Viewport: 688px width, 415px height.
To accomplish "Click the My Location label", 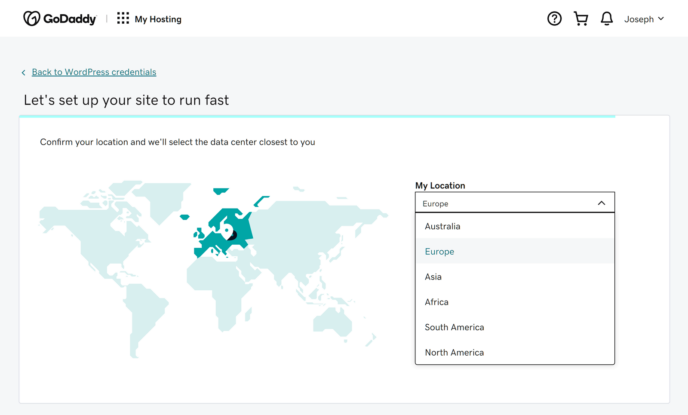I will (440, 186).
